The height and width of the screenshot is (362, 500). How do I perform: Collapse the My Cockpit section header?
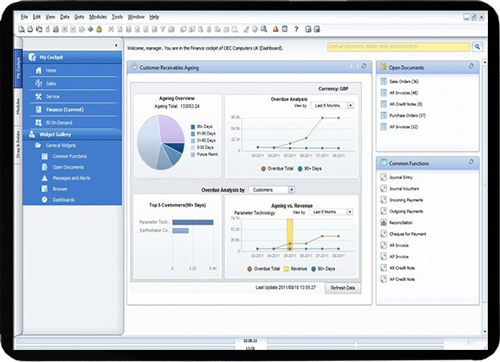point(72,57)
